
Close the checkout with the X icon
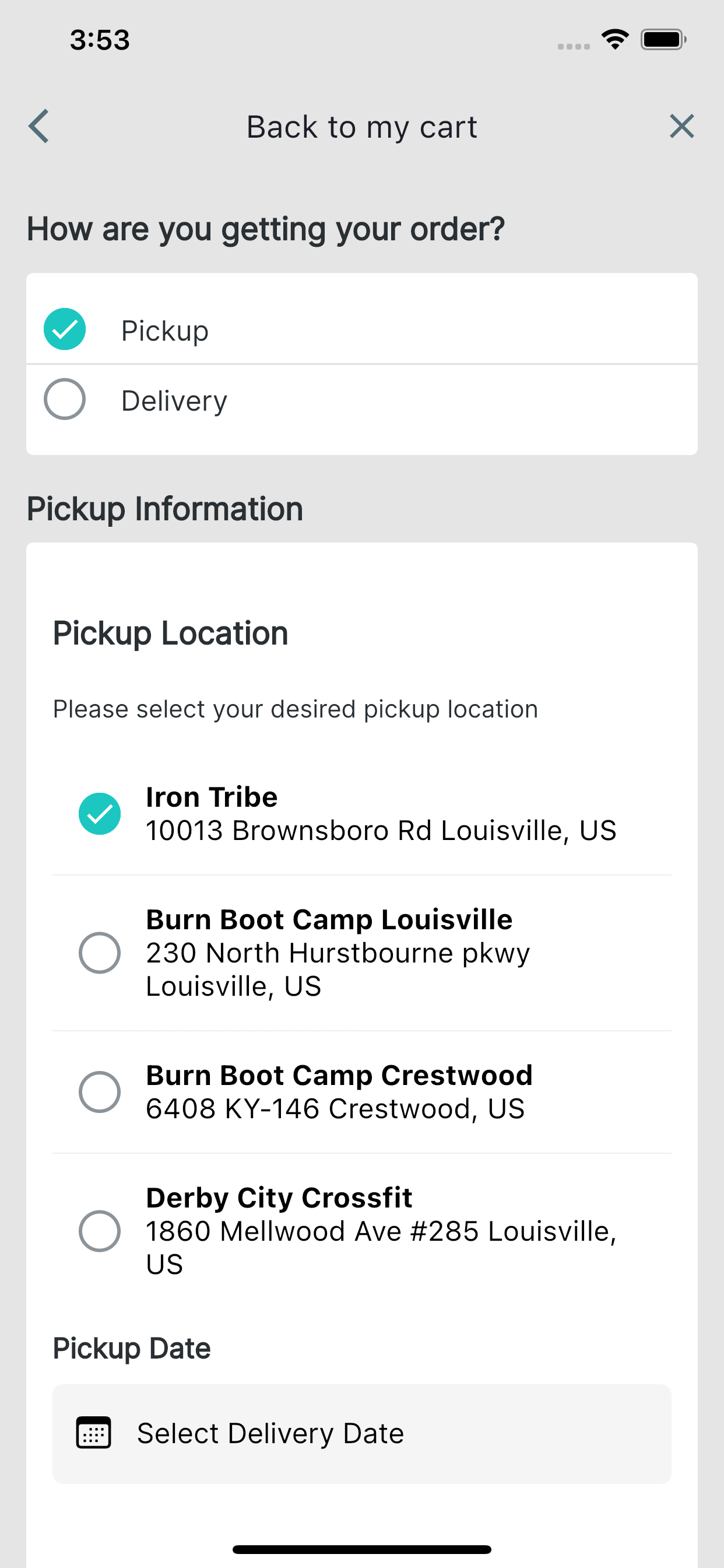click(681, 127)
